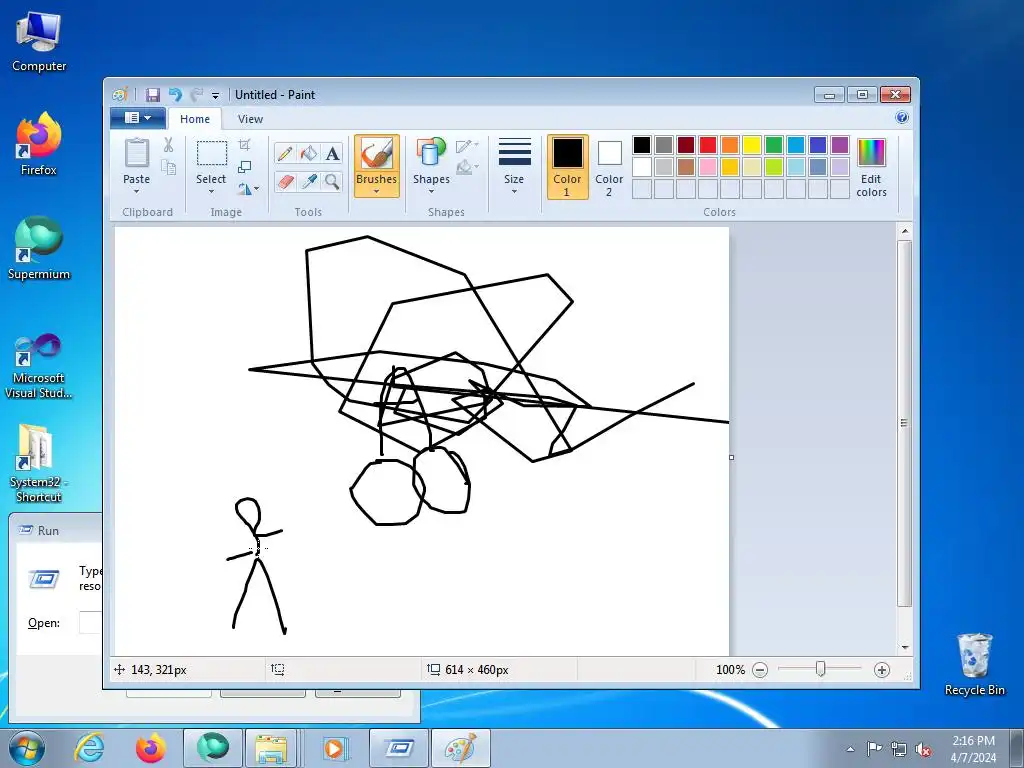Click the Run taskbar button
Image resolution: width=1024 pixels, height=768 pixels.
pyautogui.click(x=398, y=748)
